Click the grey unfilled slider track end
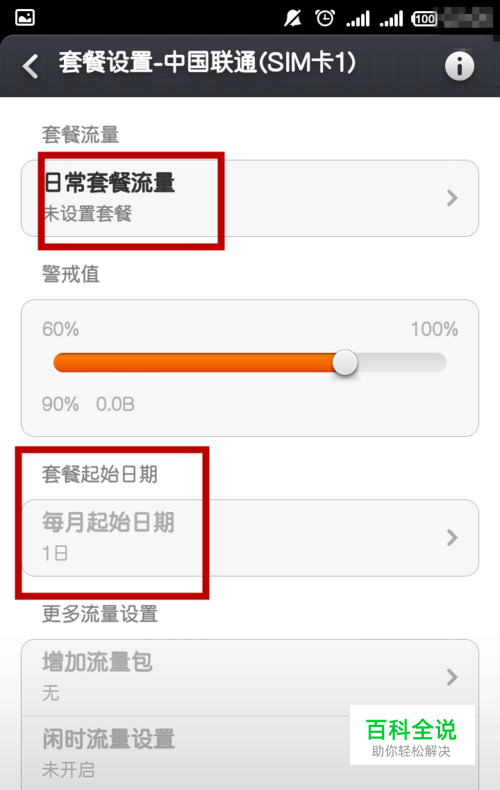 [x=402, y=363]
